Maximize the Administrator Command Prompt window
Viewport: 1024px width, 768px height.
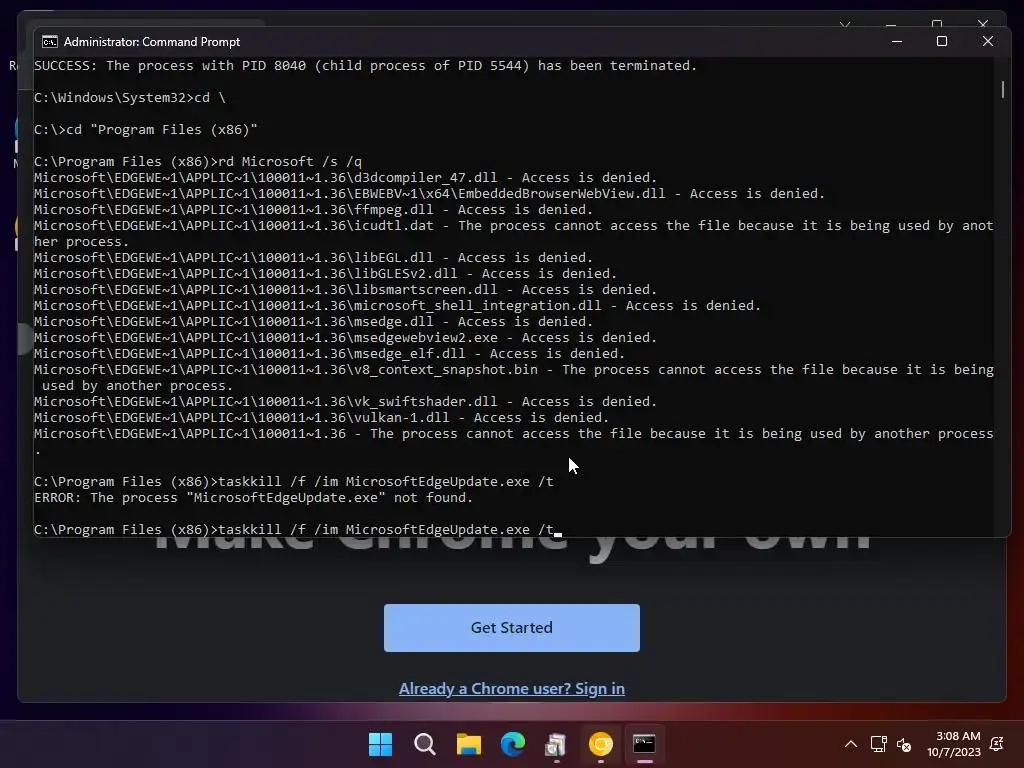click(x=942, y=41)
